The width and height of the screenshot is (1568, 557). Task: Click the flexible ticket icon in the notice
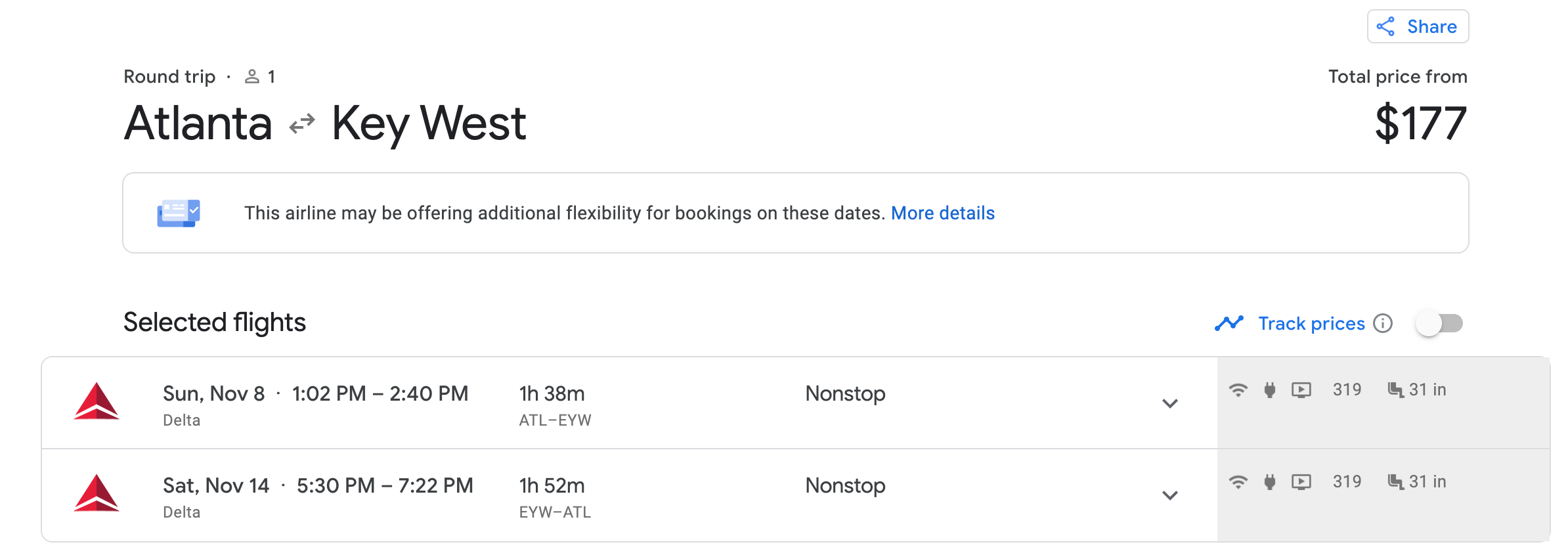(x=178, y=213)
